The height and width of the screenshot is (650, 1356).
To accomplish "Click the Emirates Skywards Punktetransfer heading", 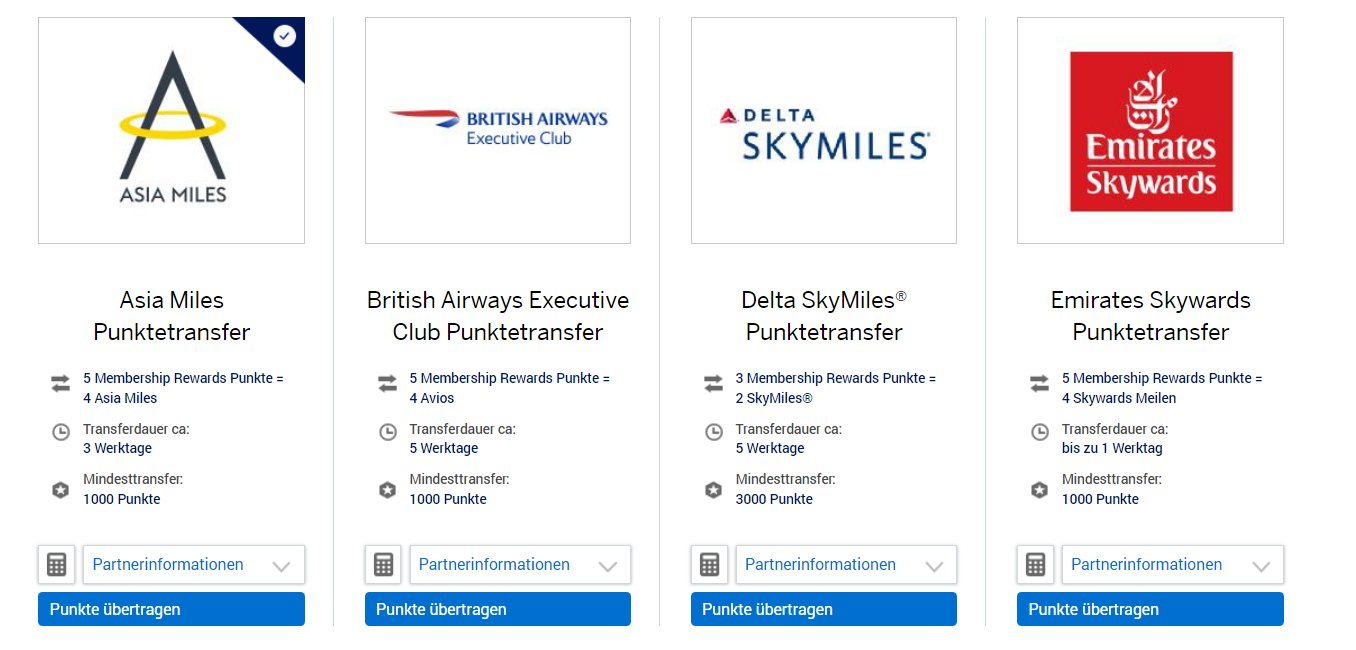I will click(x=1150, y=316).
